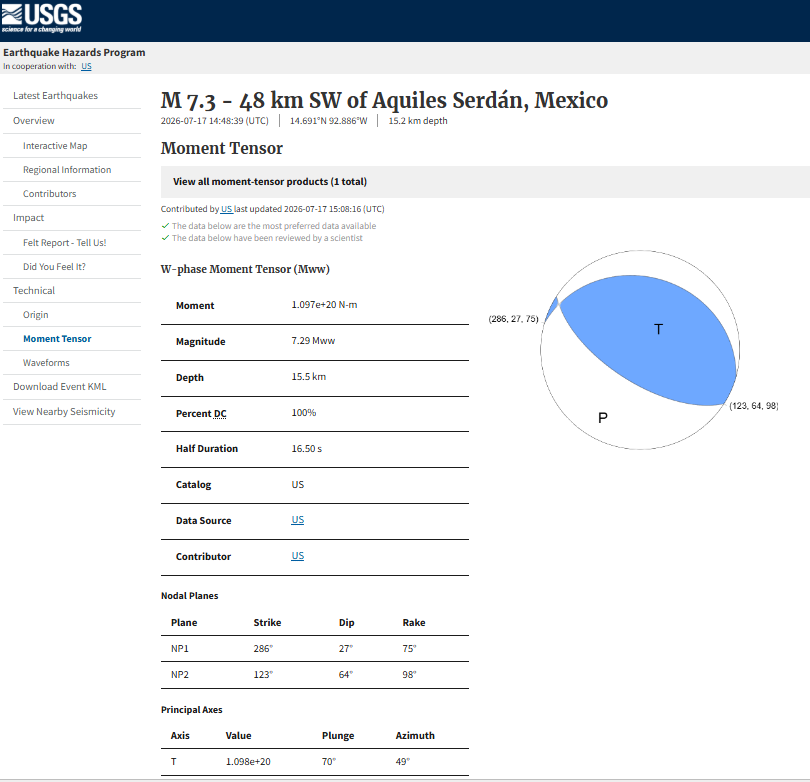Open Felt Report - Tell Us!
Image resolution: width=810 pixels, height=782 pixels.
pyautogui.click(x=65, y=242)
